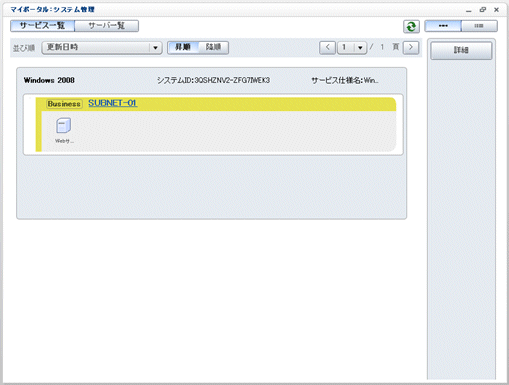Click the システムID text
This screenshot has height=385, width=509.
(x=213, y=80)
